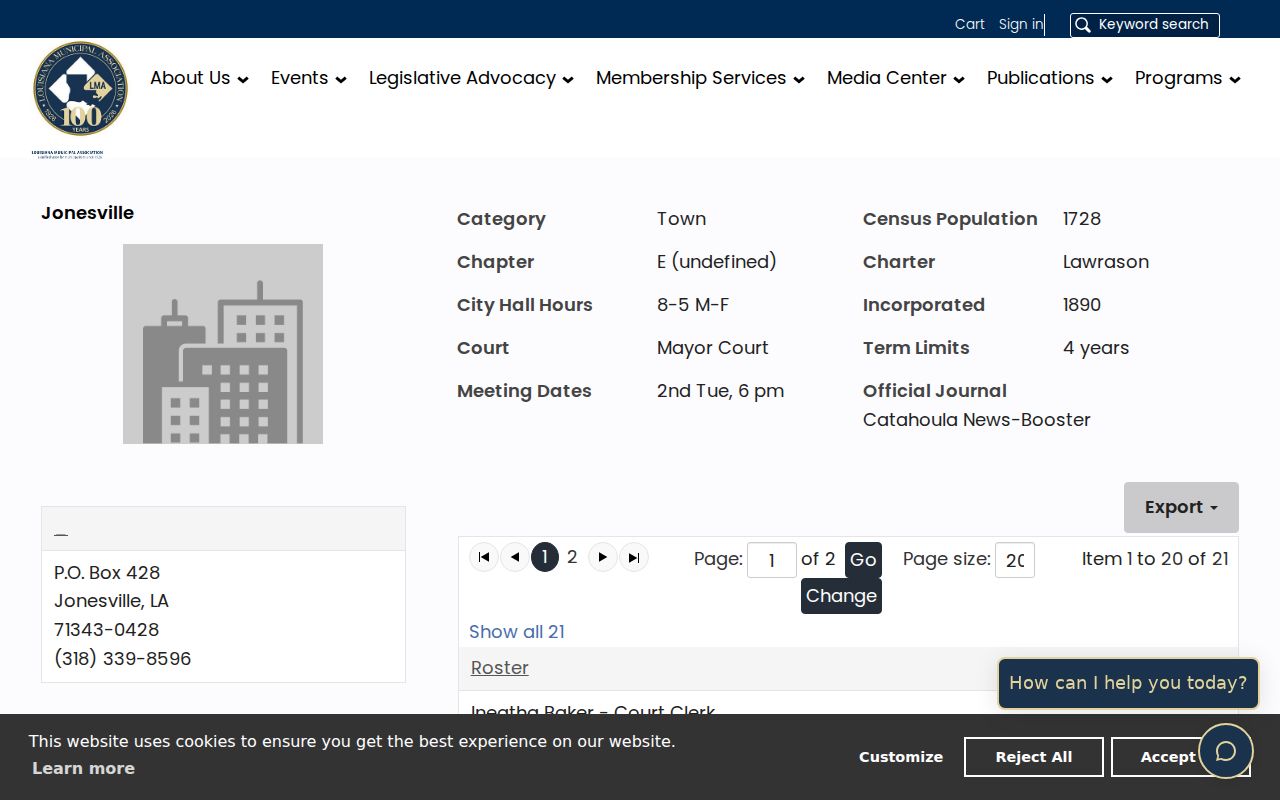Click the Item 1 to 20 of 21 text
Viewport: 1280px width, 800px height.
[1155, 559]
